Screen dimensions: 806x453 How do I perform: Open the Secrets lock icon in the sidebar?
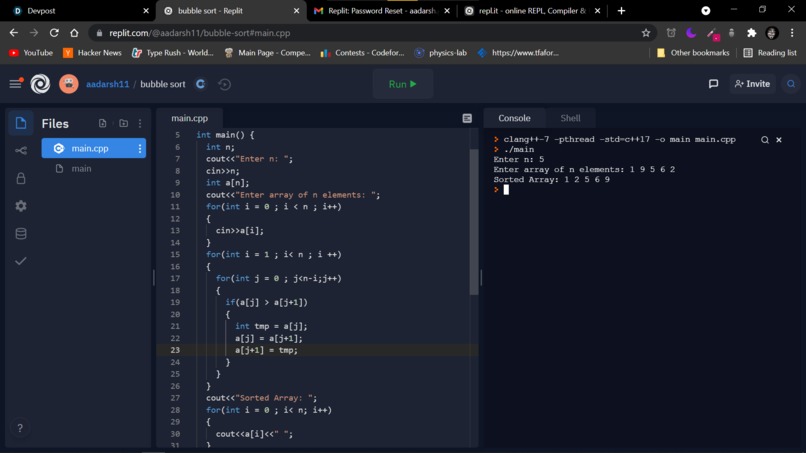[21, 178]
